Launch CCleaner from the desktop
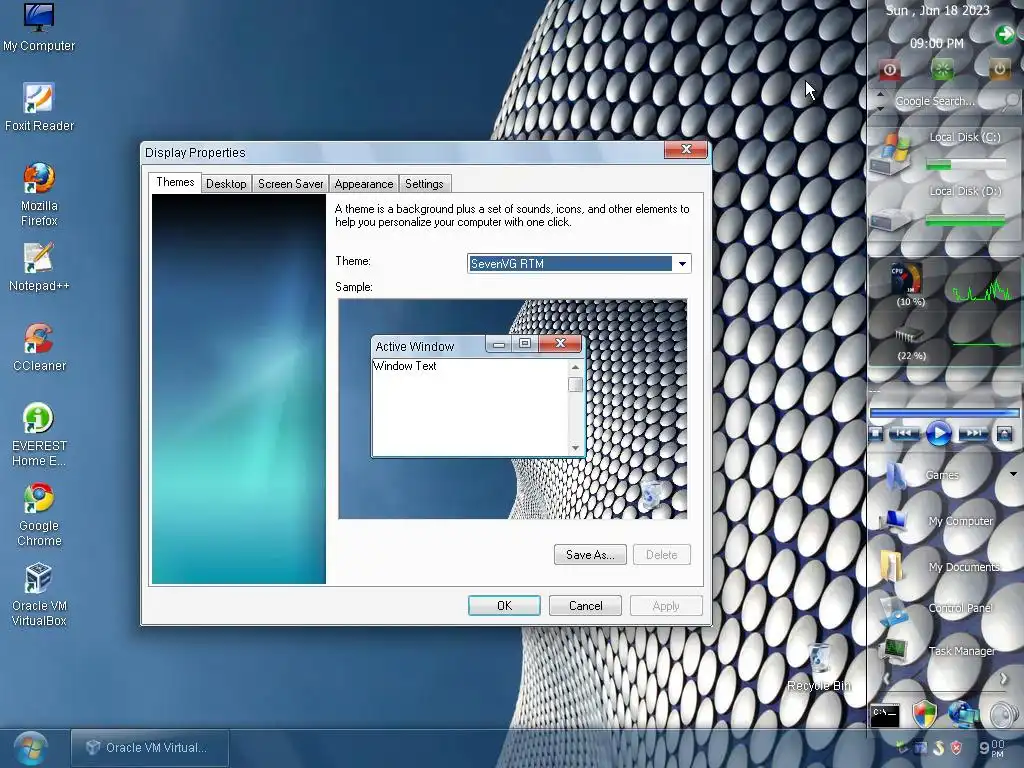The image size is (1024, 768). point(39,347)
